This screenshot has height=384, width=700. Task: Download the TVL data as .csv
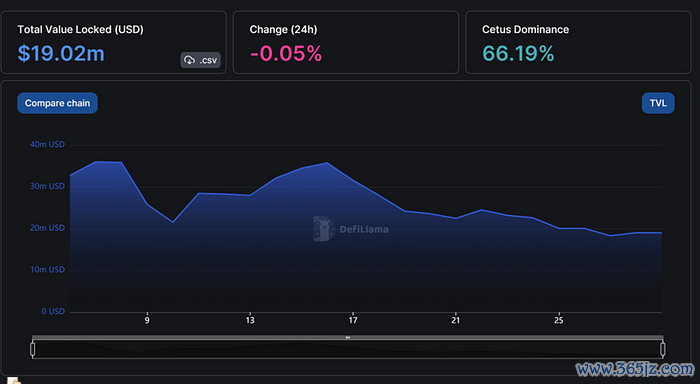(x=200, y=60)
